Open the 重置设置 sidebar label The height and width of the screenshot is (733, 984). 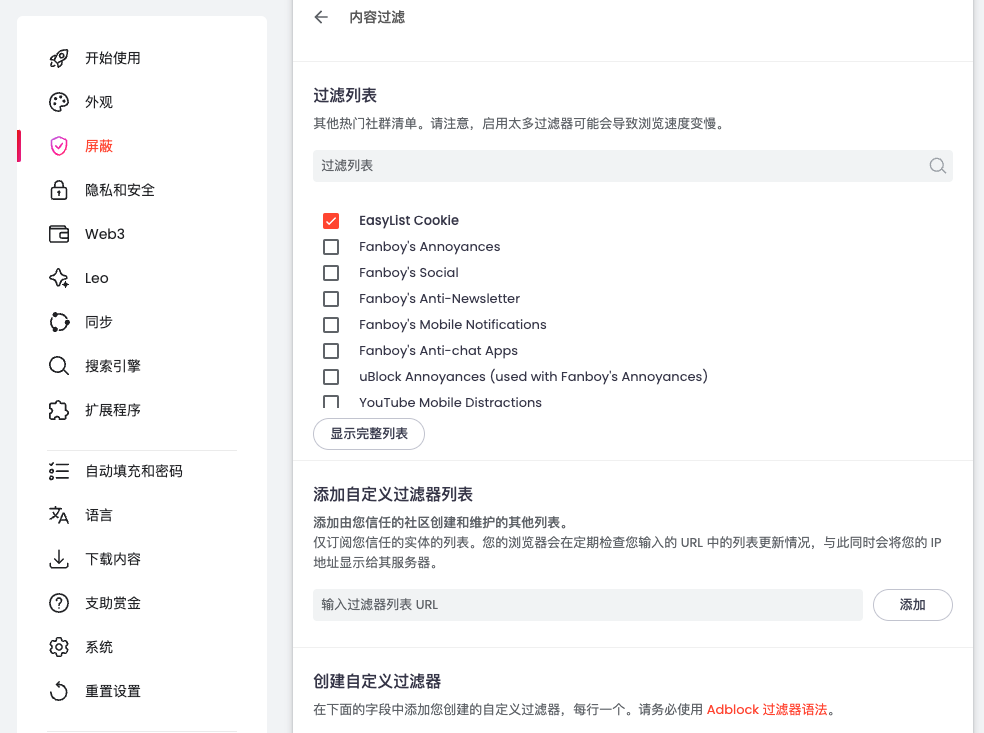[113, 691]
